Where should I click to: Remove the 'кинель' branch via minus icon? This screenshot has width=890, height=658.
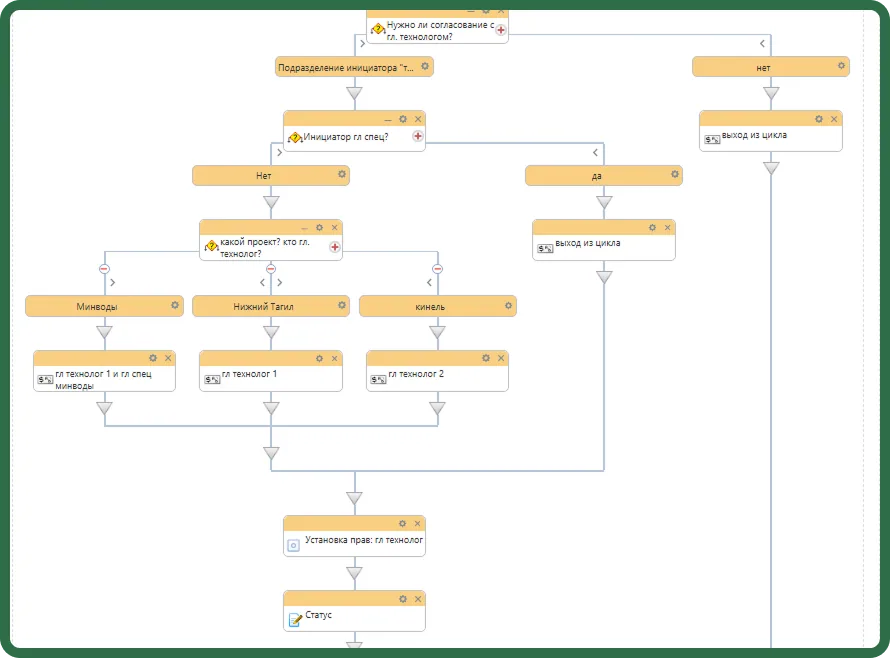coord(437,269)
